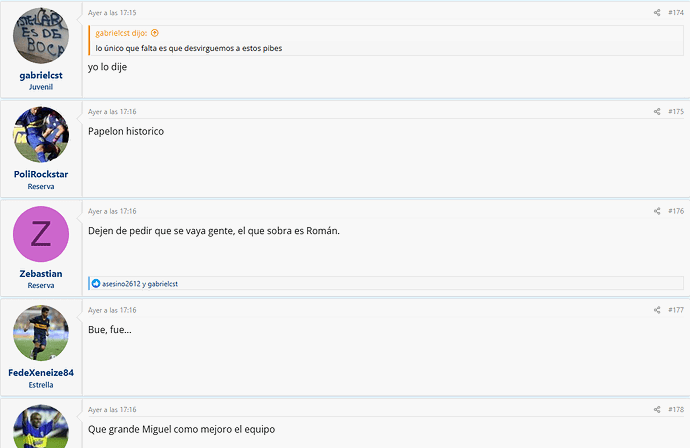The width and height of the screenshot is (690, 448).
Task: Click 'gabrielcst dijo:' quote header
Action: pyautogui.click(x=121, y=33)
